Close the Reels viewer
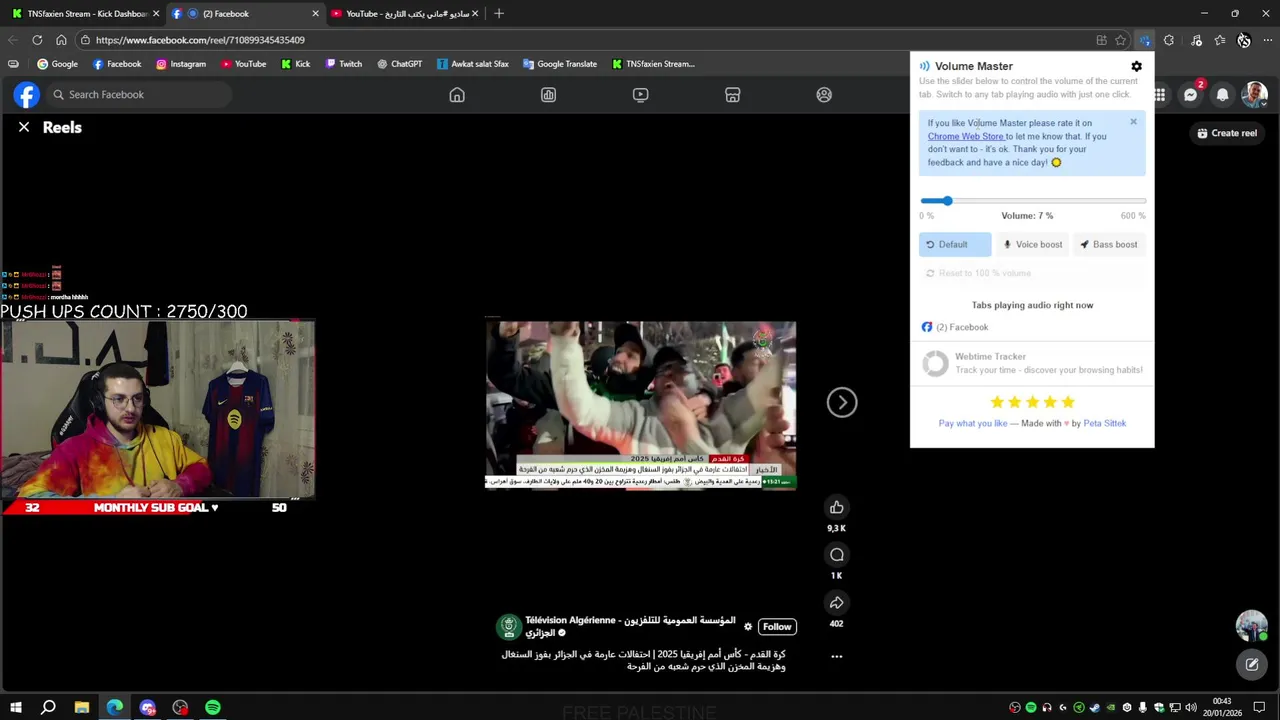 pyautogui.click(x=24, y=127)
